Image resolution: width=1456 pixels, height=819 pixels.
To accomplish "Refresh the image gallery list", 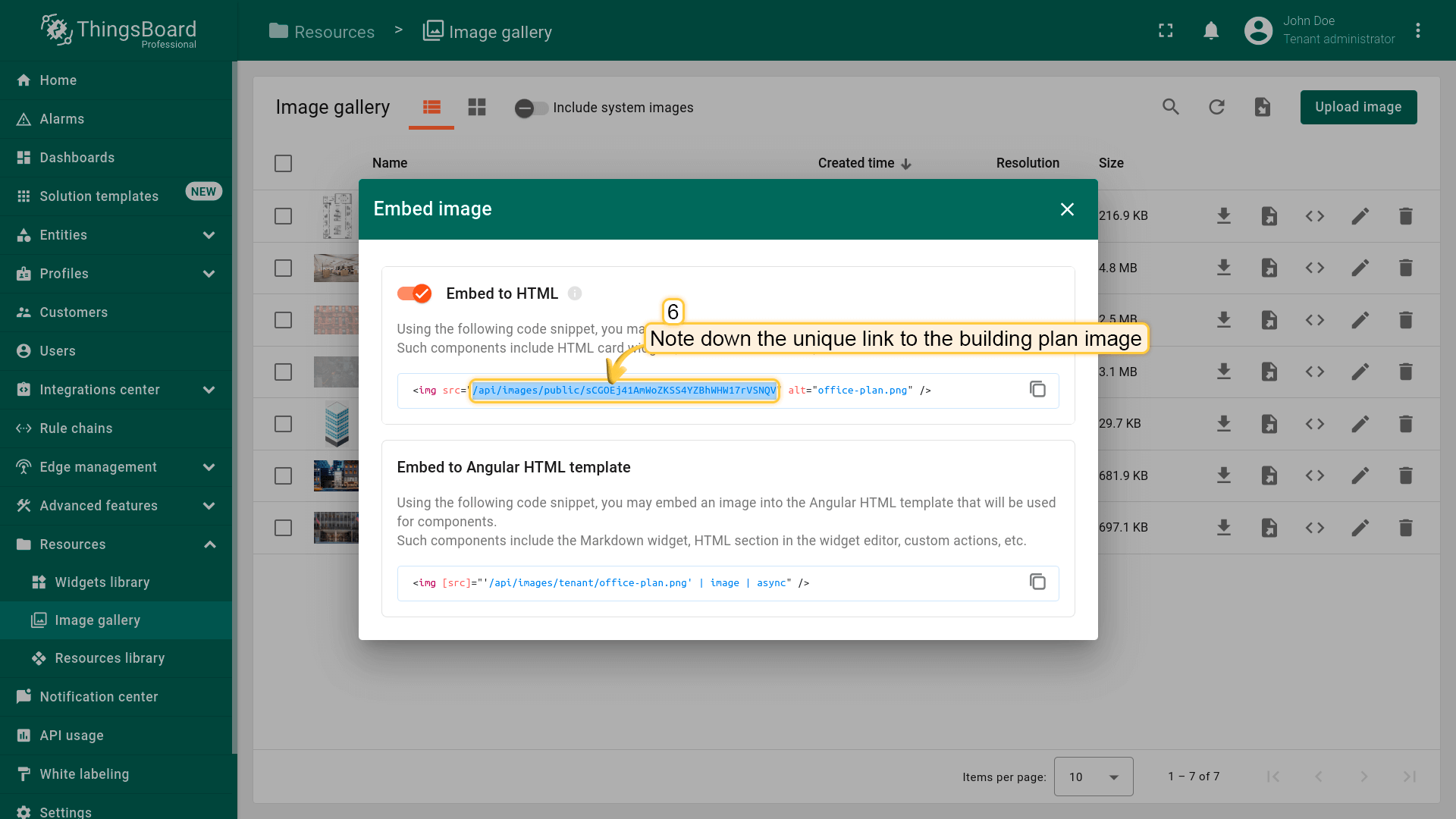I will pyautogui.click(x=1216, y=107).
